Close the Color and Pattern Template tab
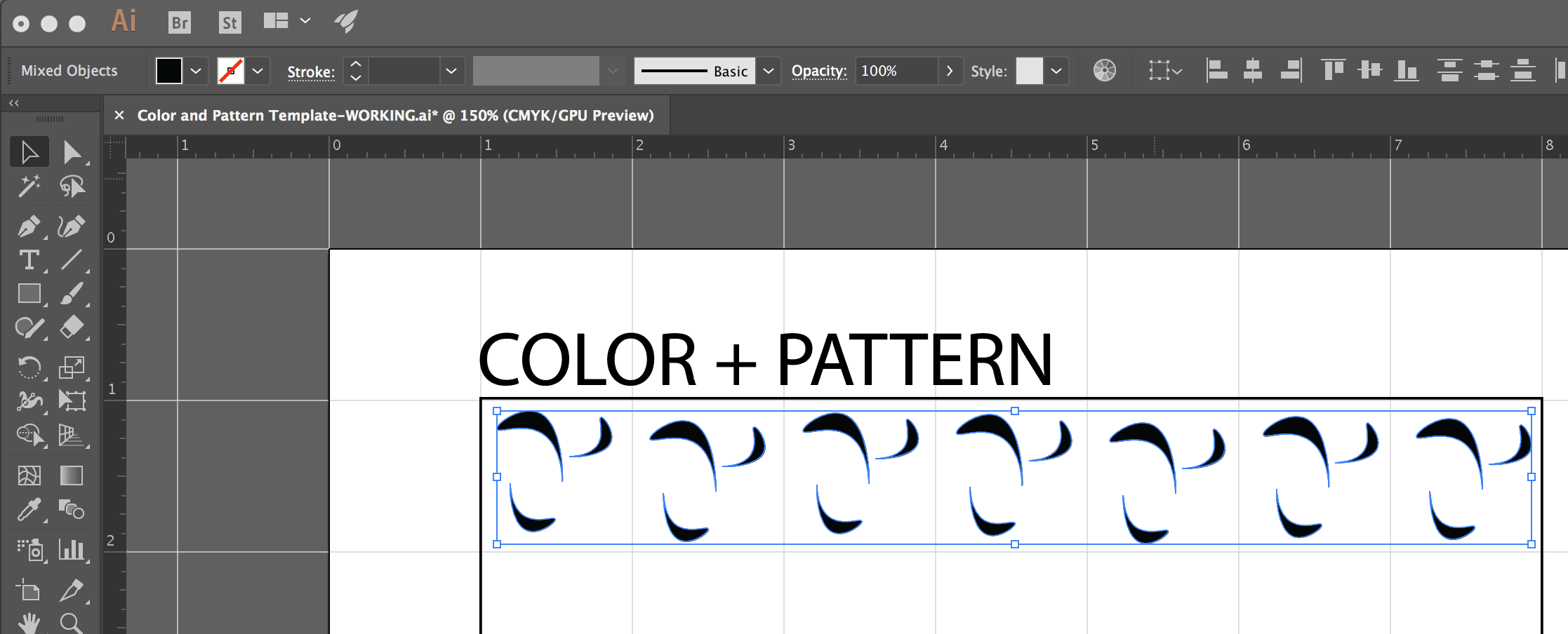1568x634 pixels. click(x=119, y=116)
